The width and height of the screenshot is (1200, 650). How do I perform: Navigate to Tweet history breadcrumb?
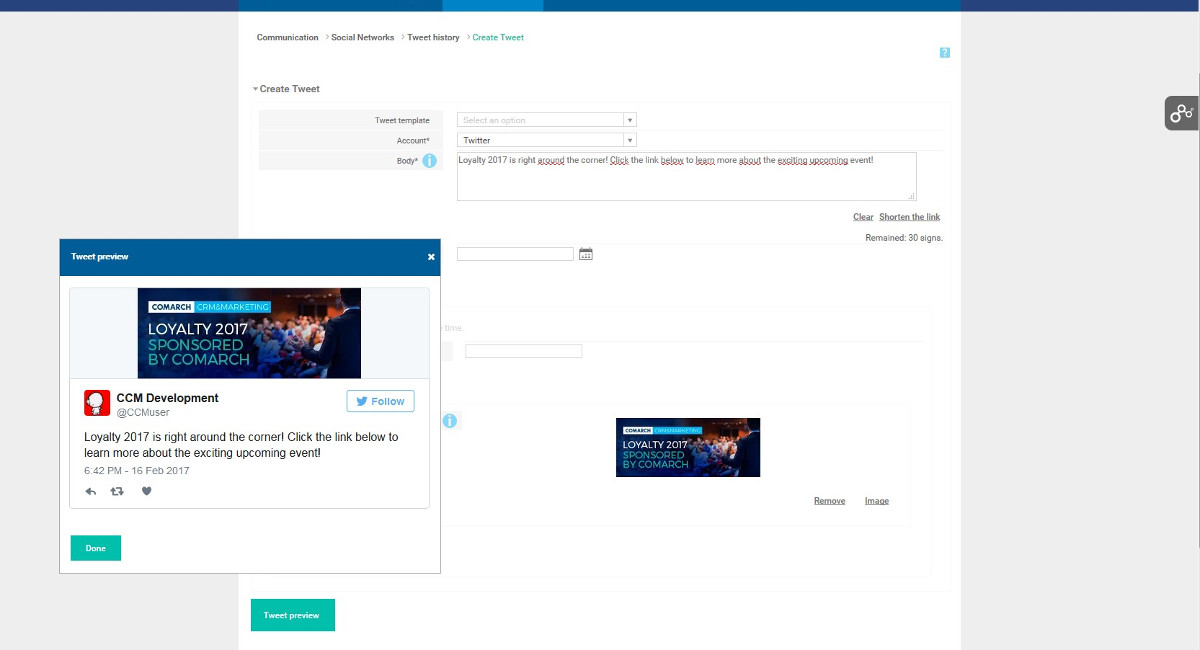click(433, 38)
